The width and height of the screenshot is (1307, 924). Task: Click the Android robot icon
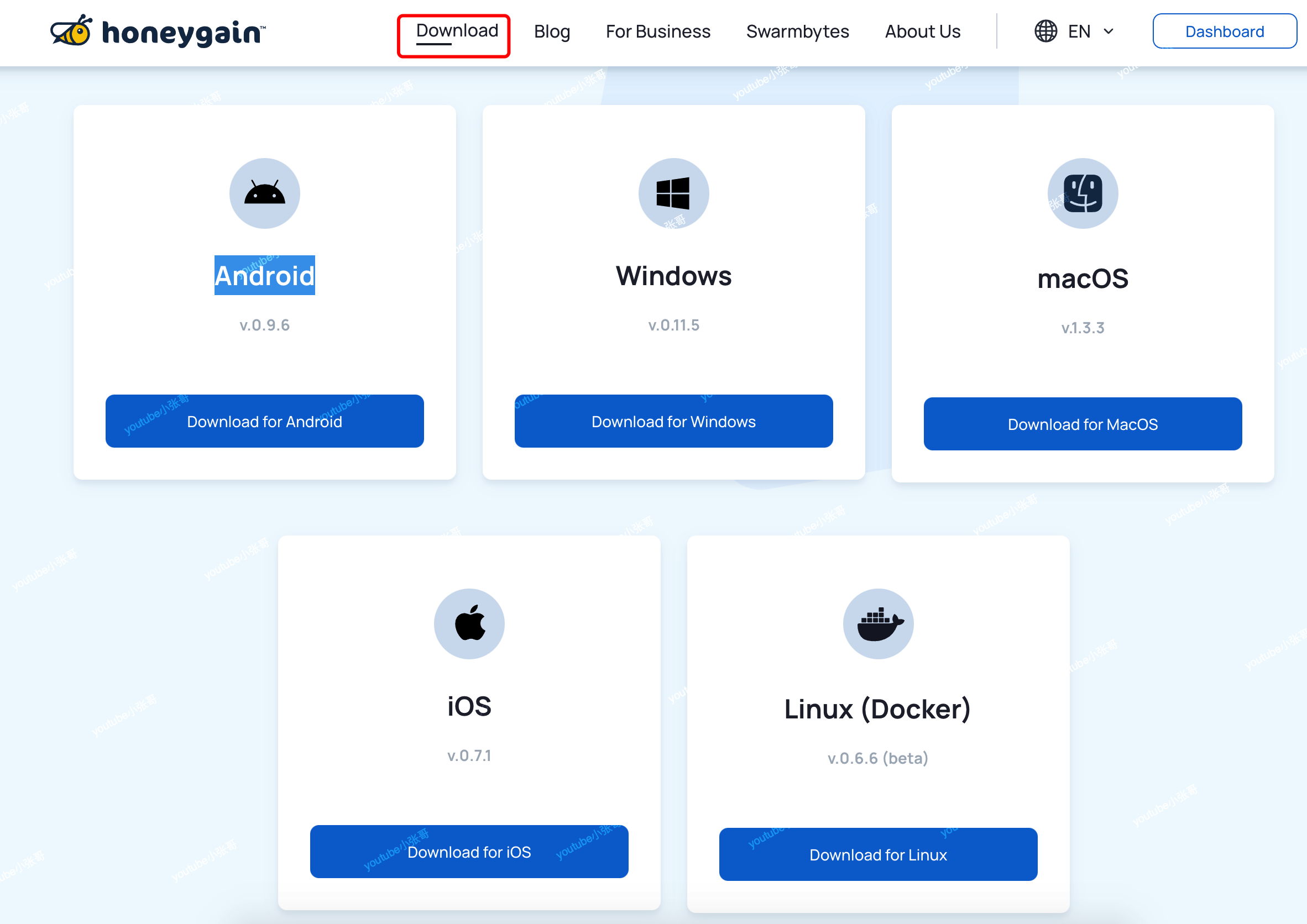(x=265, y=193)
